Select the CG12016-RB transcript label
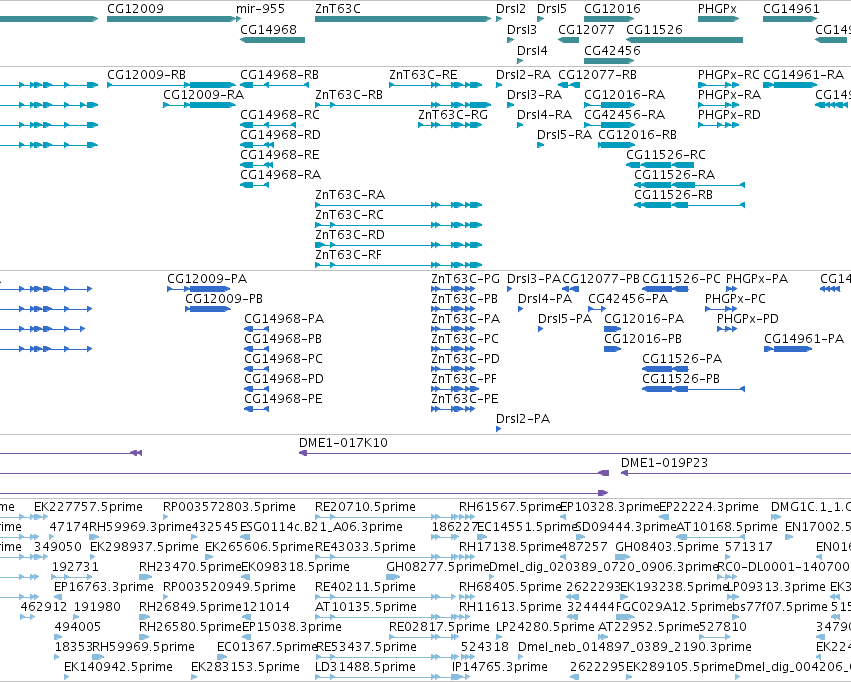This screenshot has height=682, width=851. pos(638,135)
